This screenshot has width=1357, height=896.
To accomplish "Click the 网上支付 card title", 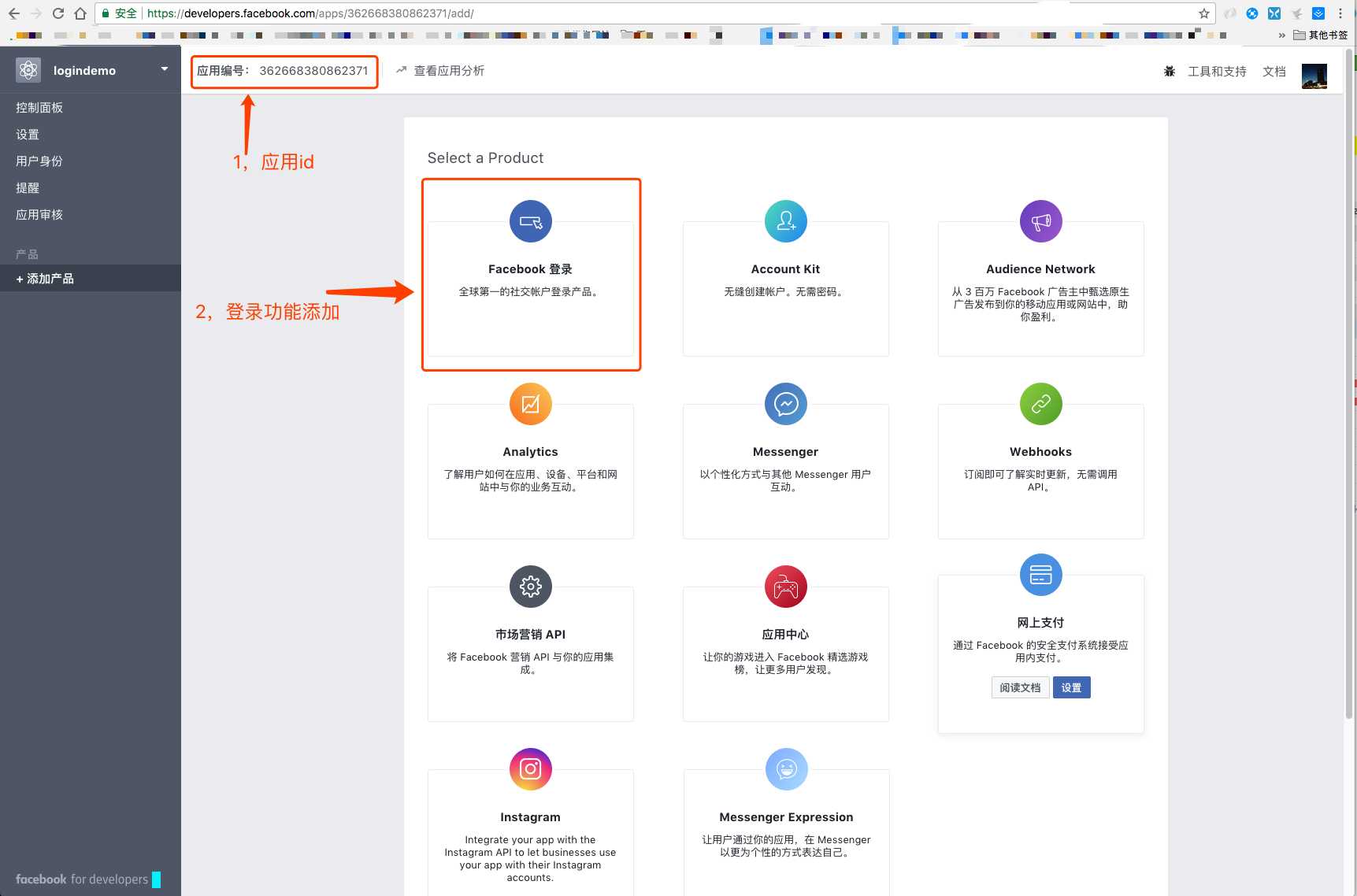I will 1040,623.
